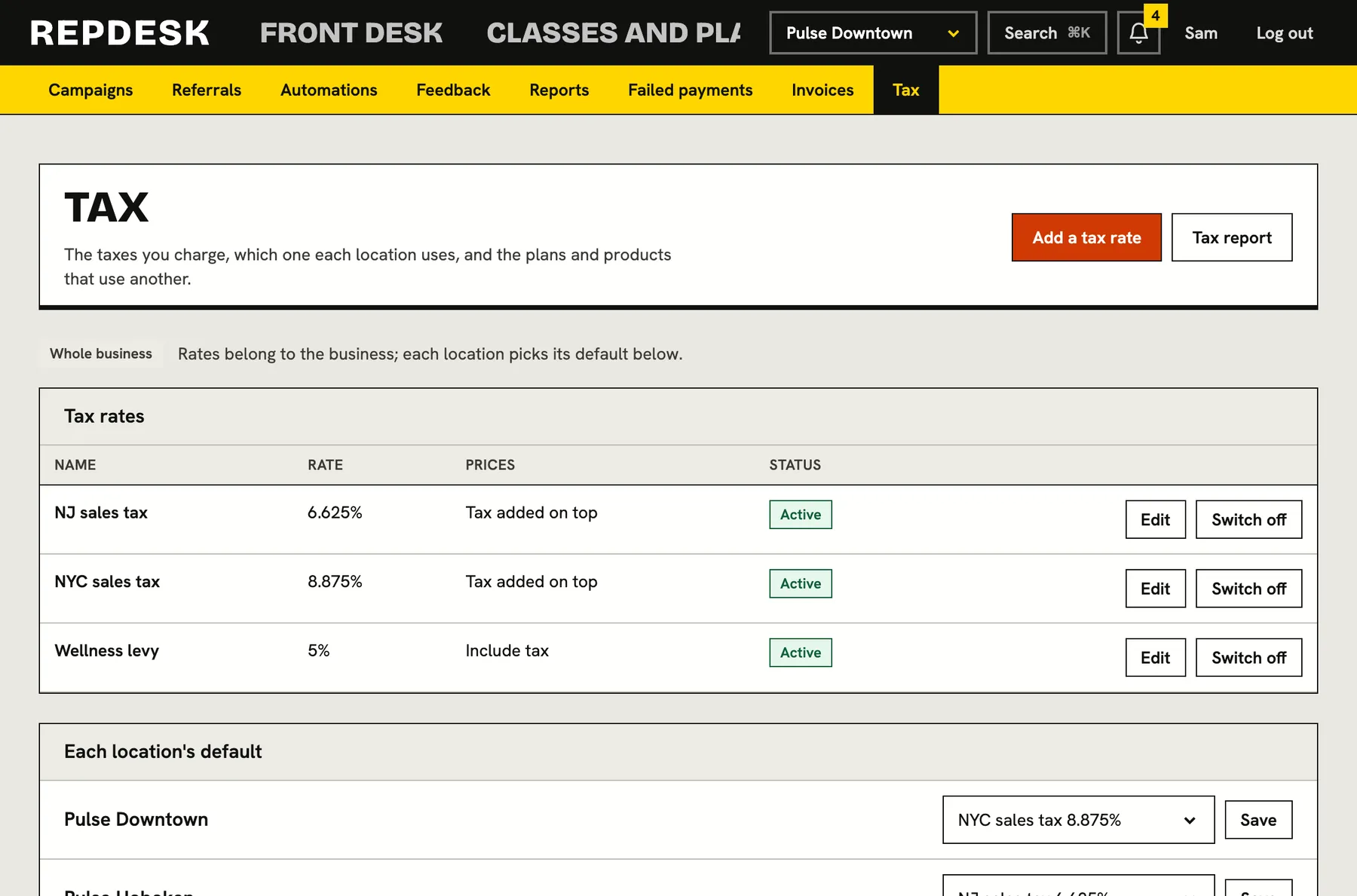The image size is (1357, 896).
Task: Open the Tax report
Action: 1232,237
